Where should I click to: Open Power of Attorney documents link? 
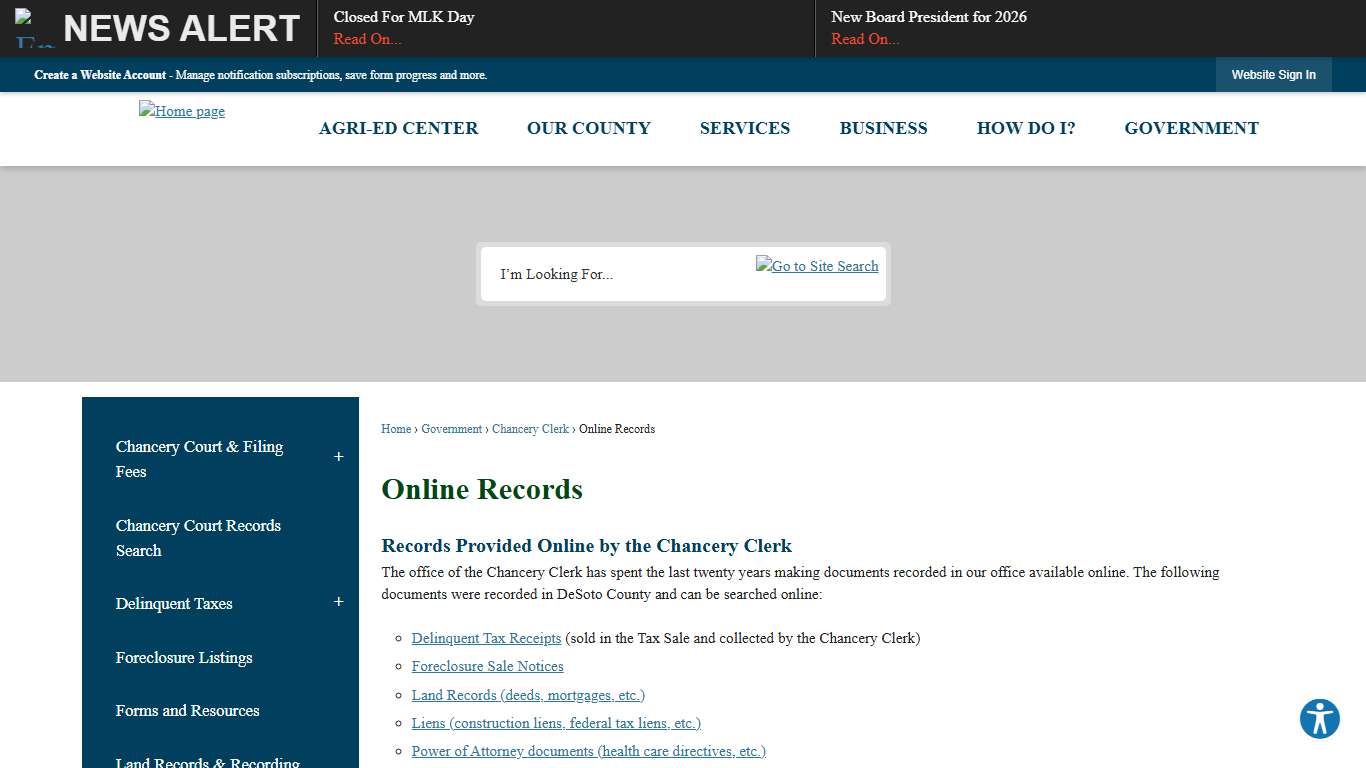(588, 751)
